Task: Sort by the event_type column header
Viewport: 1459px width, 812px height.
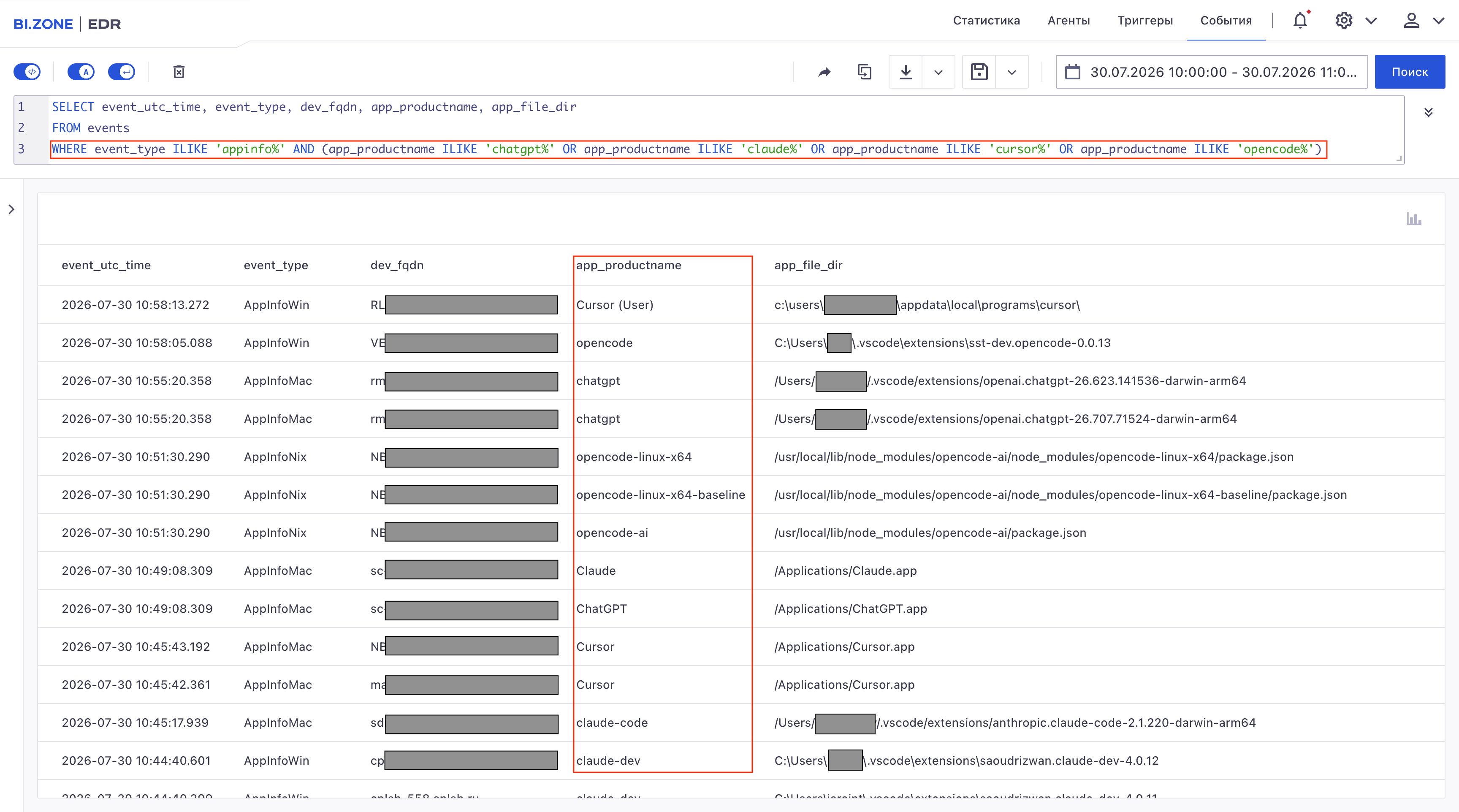Action: 276,265
